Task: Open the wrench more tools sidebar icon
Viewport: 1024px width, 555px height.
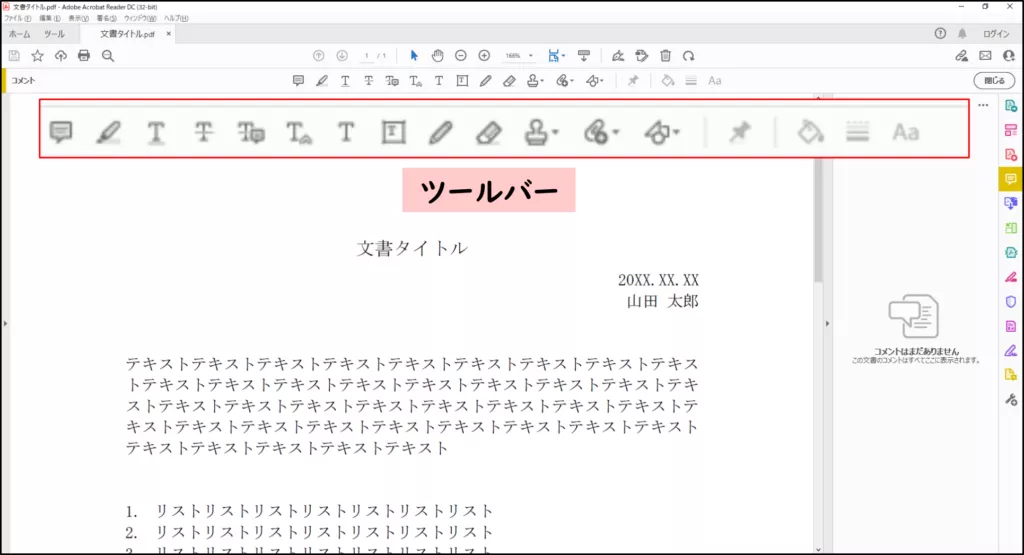Action: pyautogui.click(x=1010, y=400)
